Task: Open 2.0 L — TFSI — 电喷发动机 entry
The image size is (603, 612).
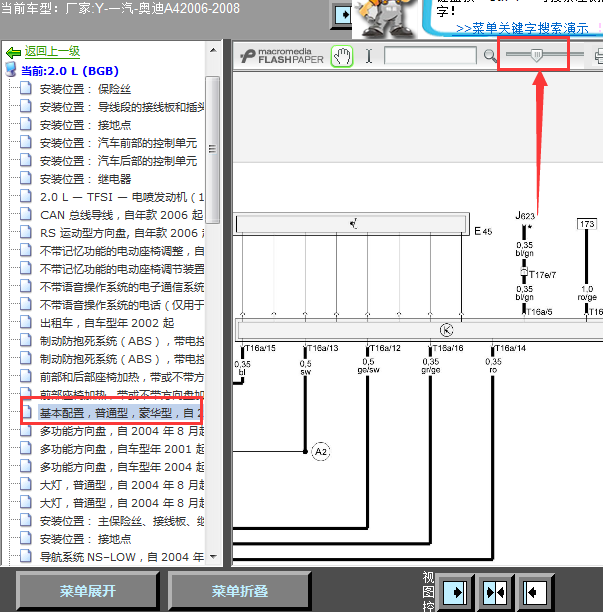Action: point(122,197)
